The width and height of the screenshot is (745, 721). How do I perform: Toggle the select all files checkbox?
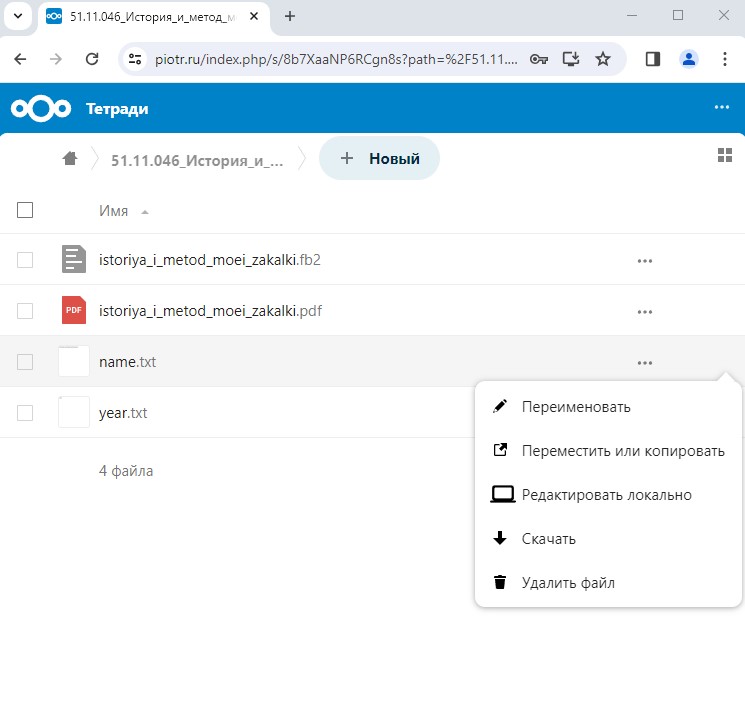(x=26, y=210)
